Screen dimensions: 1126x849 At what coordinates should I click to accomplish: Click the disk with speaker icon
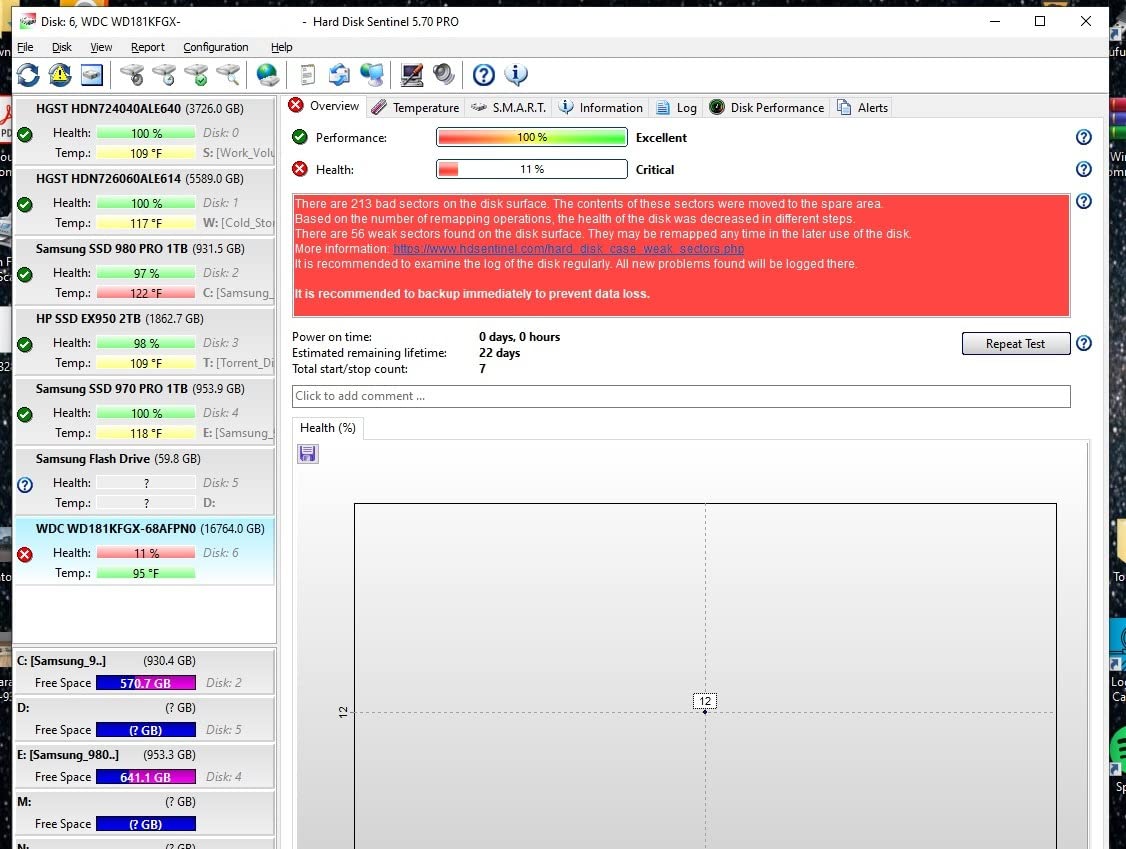(x=132, y=75)
